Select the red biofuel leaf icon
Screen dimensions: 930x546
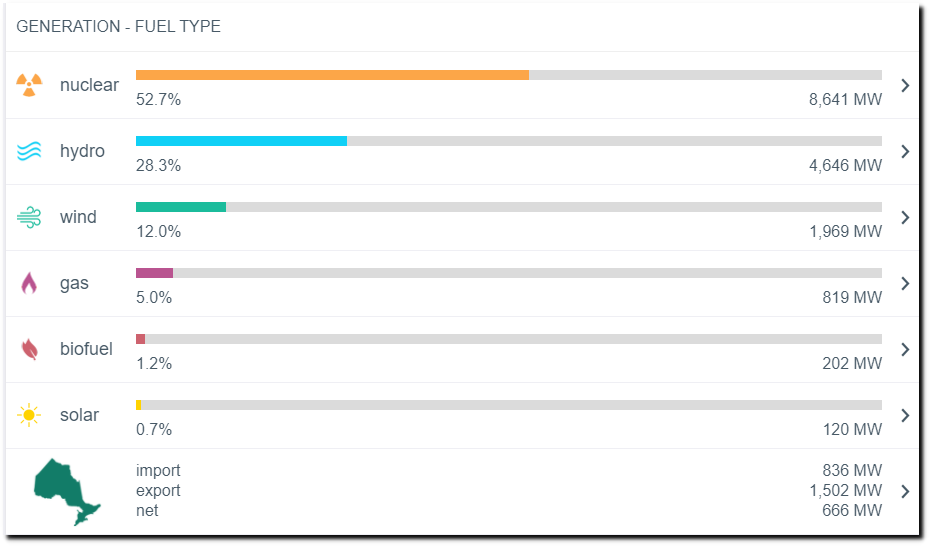tap(30, 349)
